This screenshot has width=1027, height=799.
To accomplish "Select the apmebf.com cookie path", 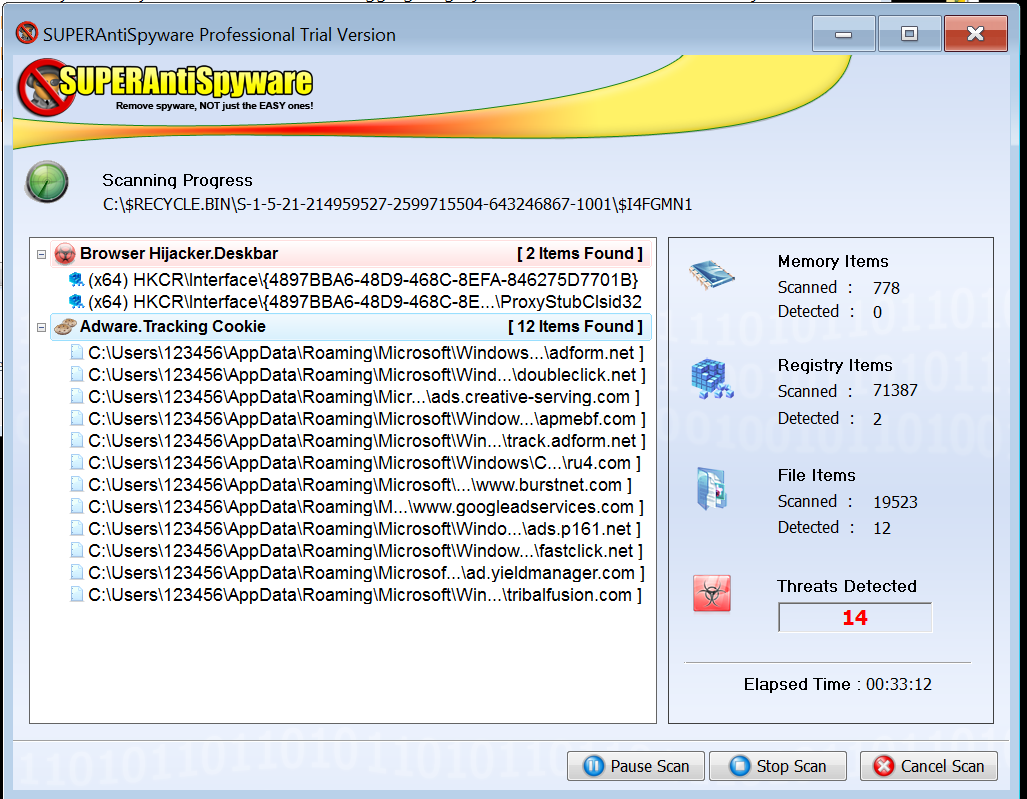I will click(367, 418).
